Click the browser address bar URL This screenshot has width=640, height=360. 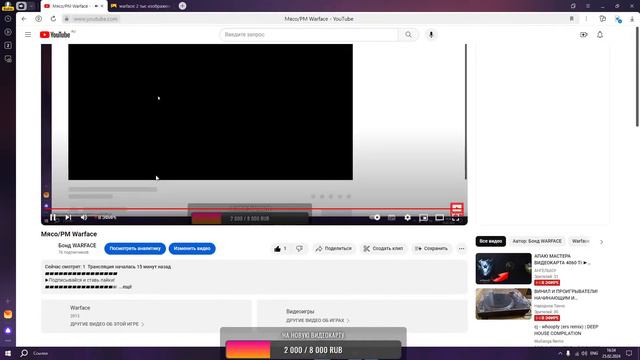[x=96, y=19]
